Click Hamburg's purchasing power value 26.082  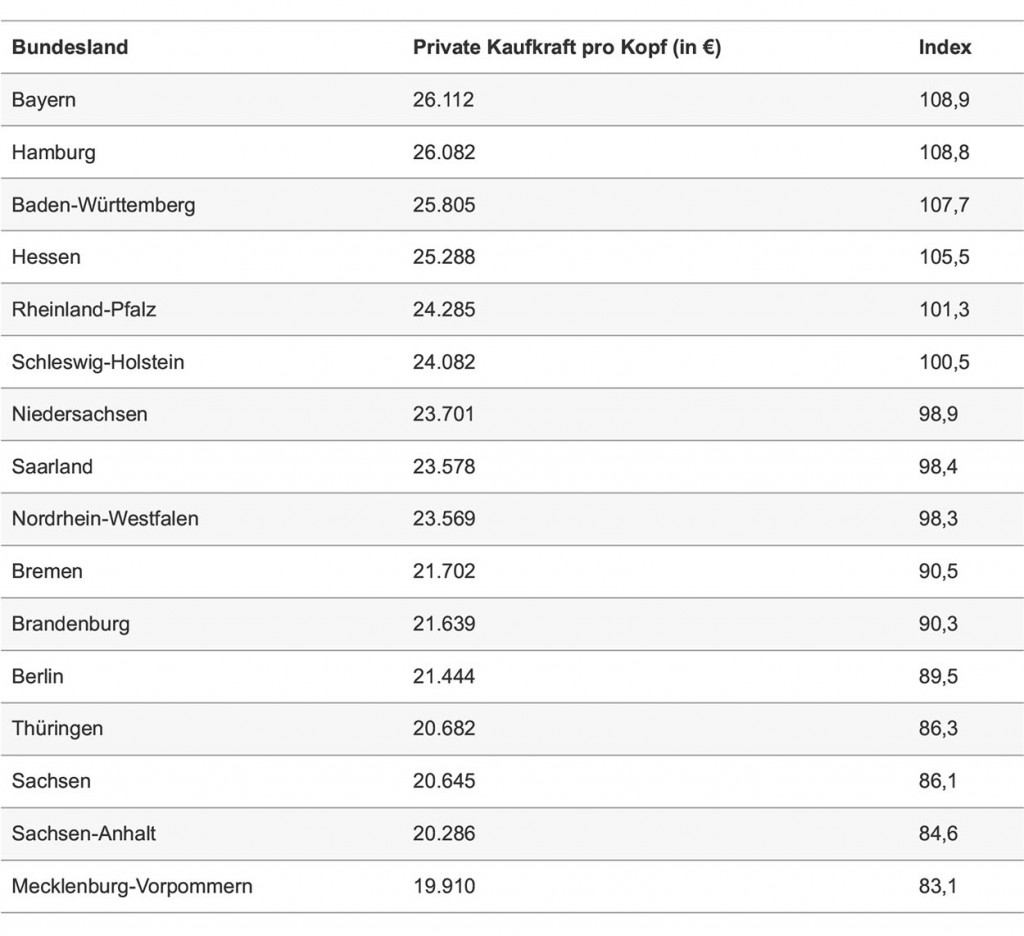click(x=444, y=153)
